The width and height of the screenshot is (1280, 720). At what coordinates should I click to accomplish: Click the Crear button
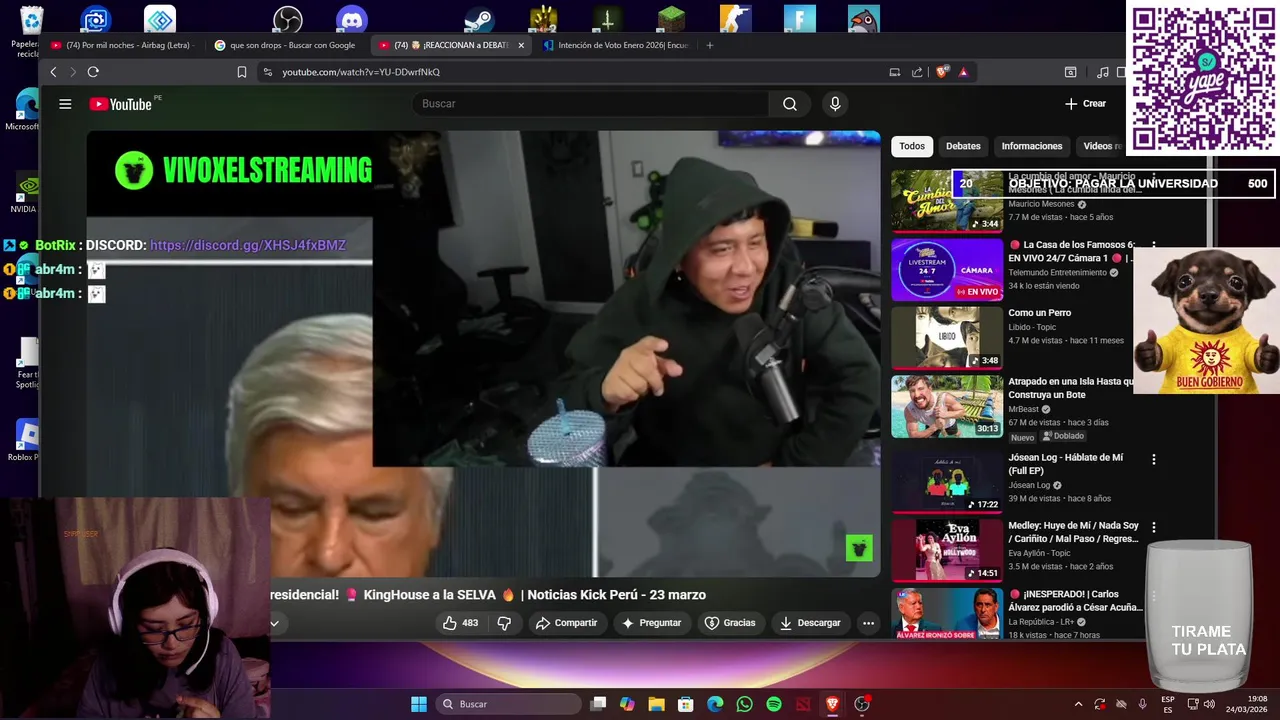[x=1085, y=104]
